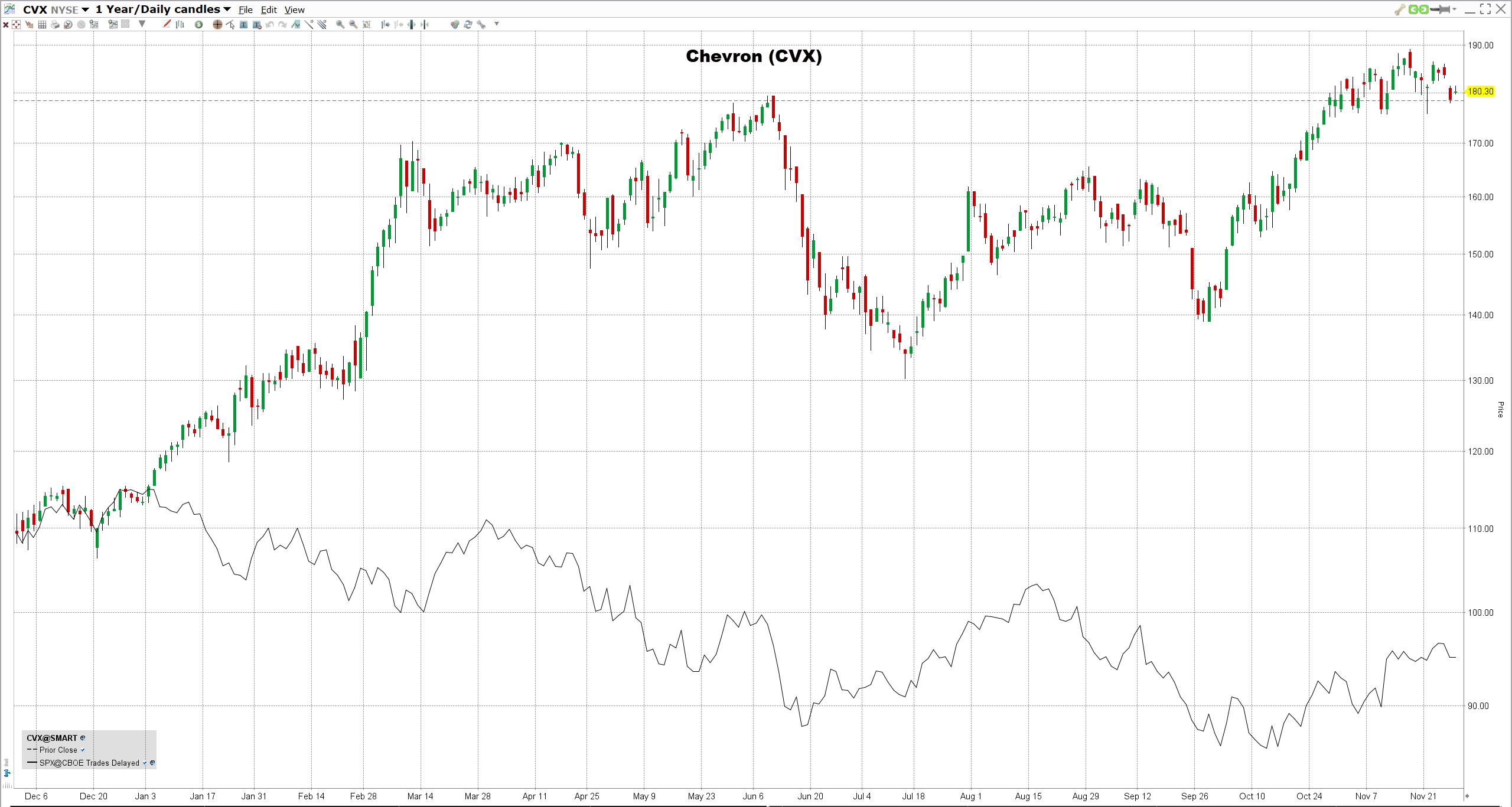Click the bar chart type icon
1512x807 pixels.
point(180,24)
